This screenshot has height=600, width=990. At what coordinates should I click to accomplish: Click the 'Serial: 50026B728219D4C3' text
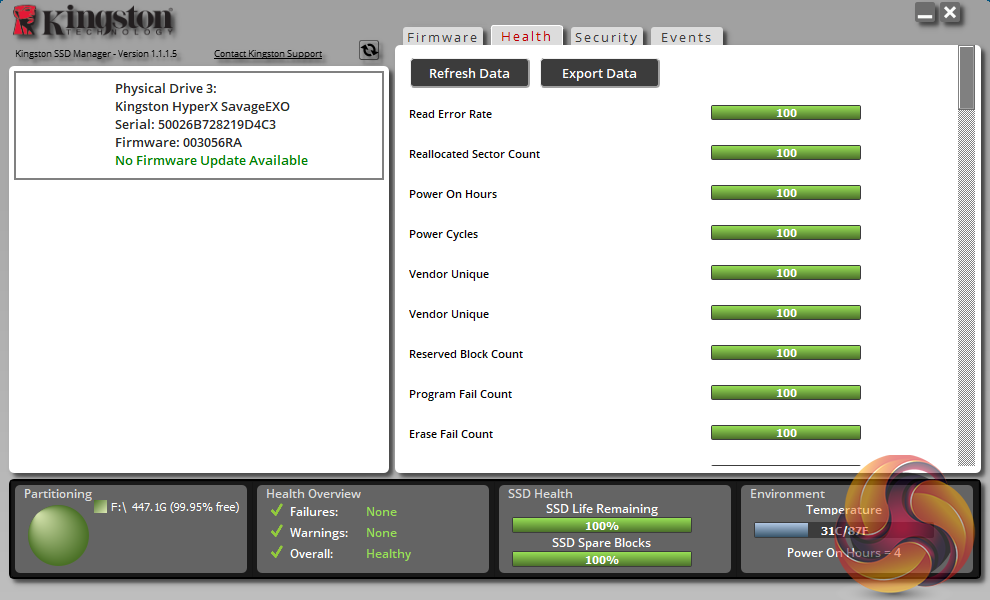[x=195, y=124]
